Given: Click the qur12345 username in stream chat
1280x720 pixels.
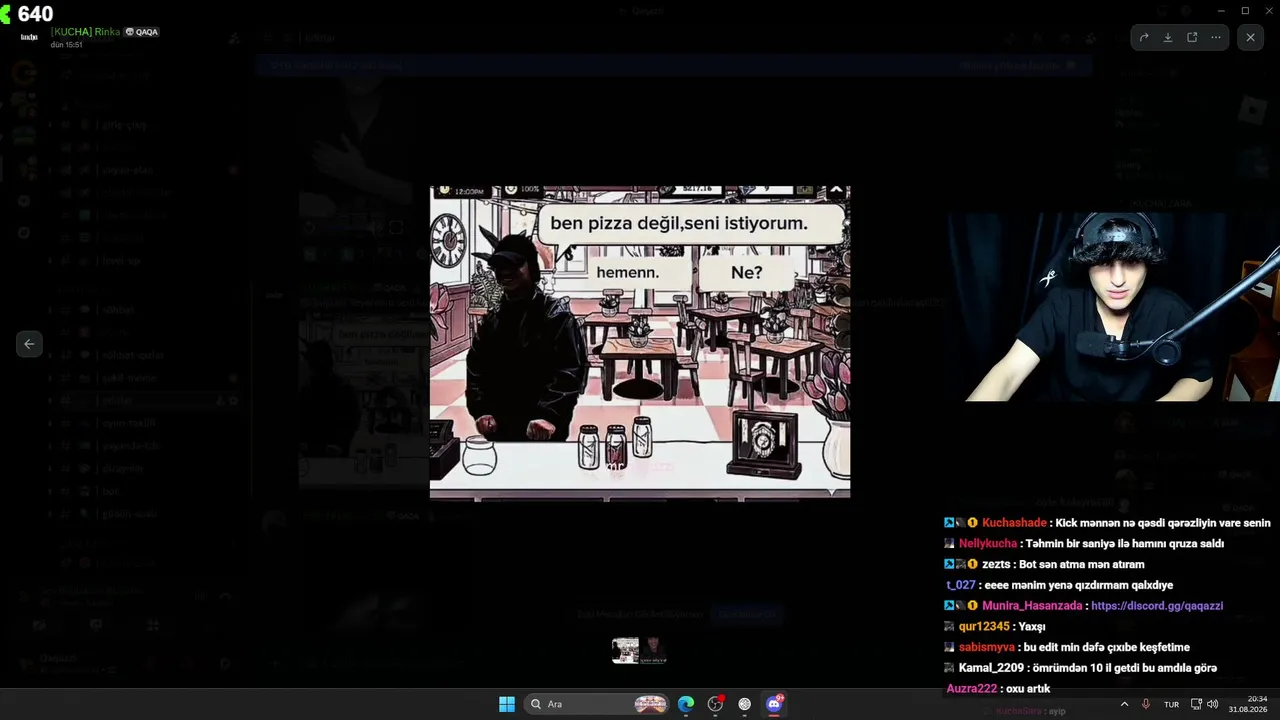Looking at the screenshot, I should [x=984, y=627].
